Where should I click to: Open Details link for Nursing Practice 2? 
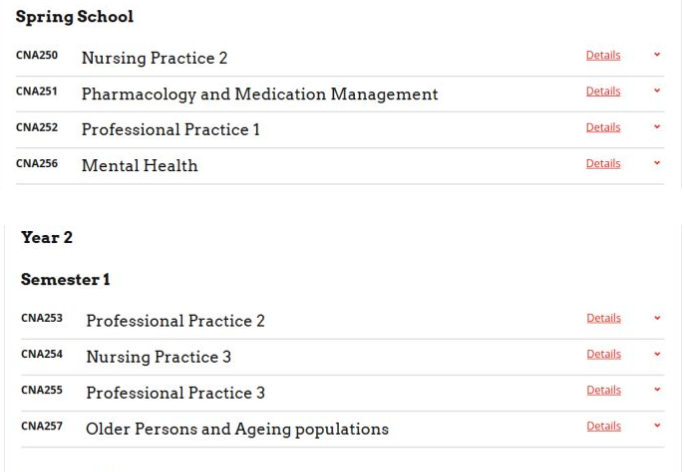[603, 56]
